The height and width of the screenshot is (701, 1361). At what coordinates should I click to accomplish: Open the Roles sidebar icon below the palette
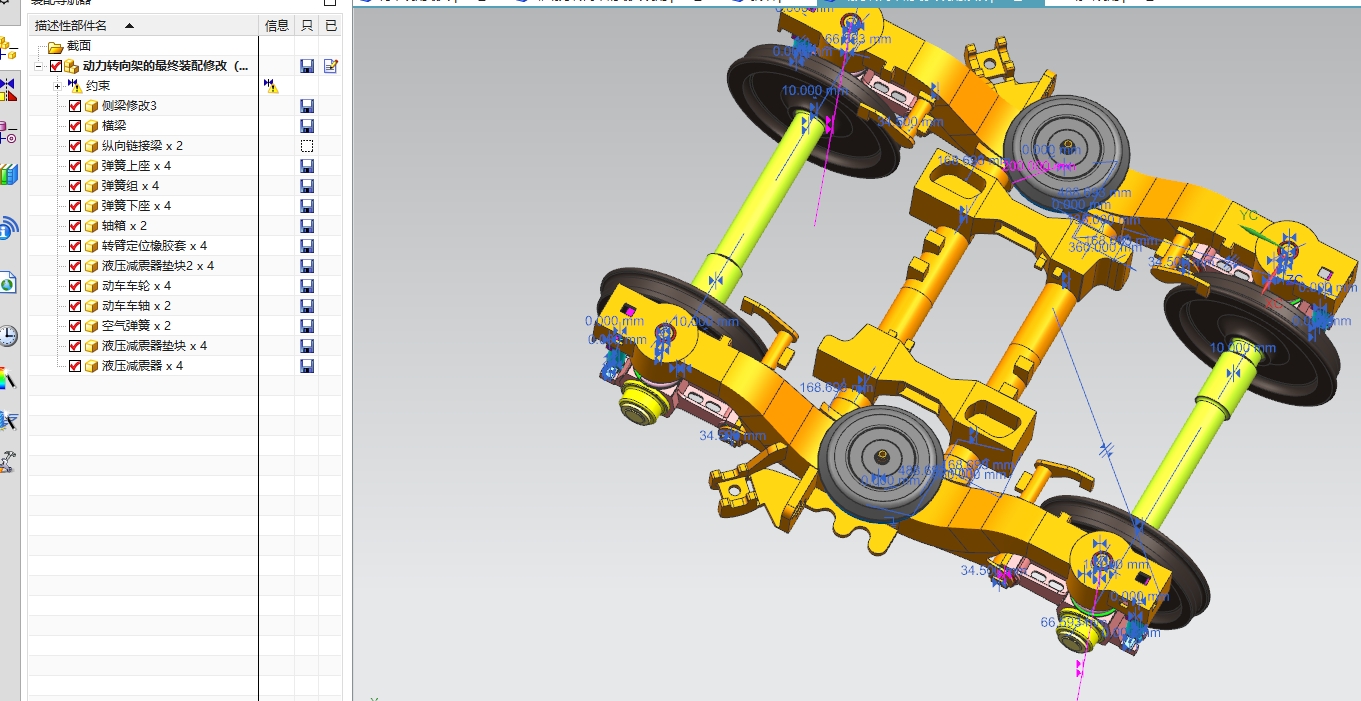[x=8, y=419]
